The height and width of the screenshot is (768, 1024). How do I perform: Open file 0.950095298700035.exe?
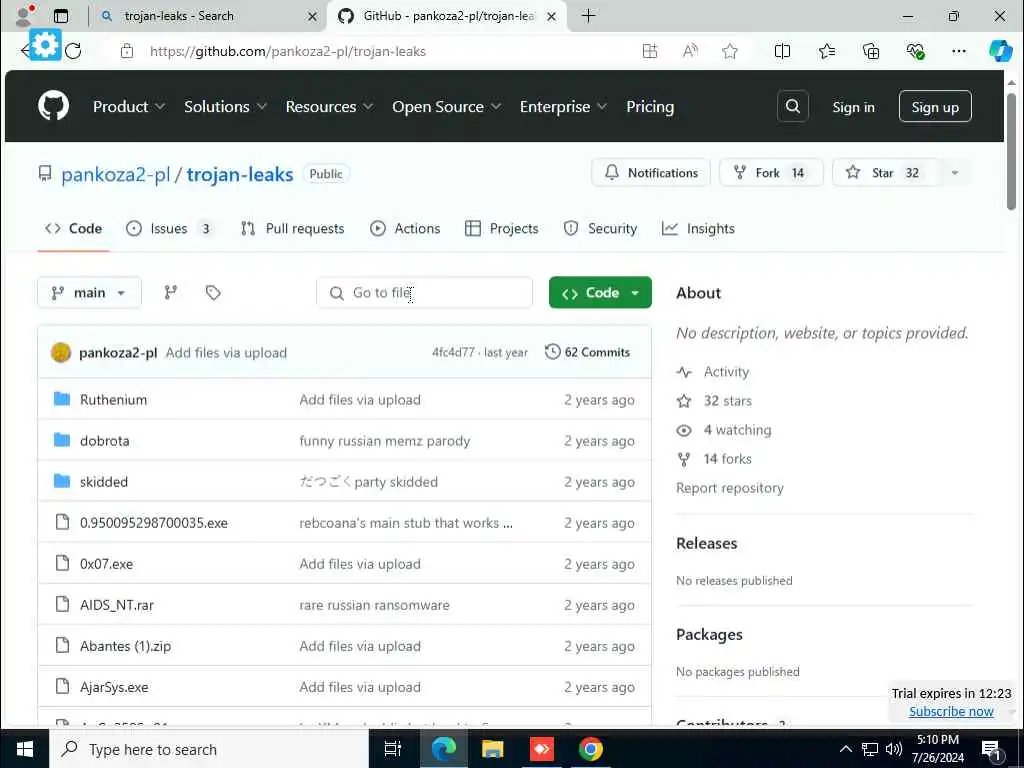[x=153, y=522]
